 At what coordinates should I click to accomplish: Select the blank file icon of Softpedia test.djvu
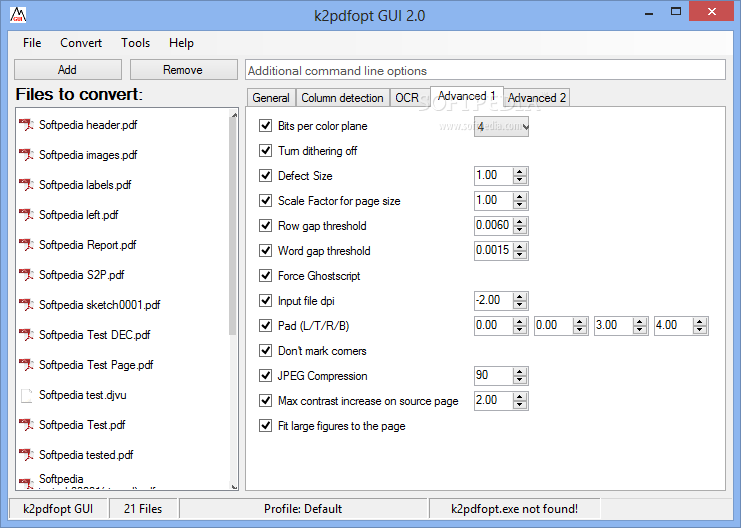(26, 395)
